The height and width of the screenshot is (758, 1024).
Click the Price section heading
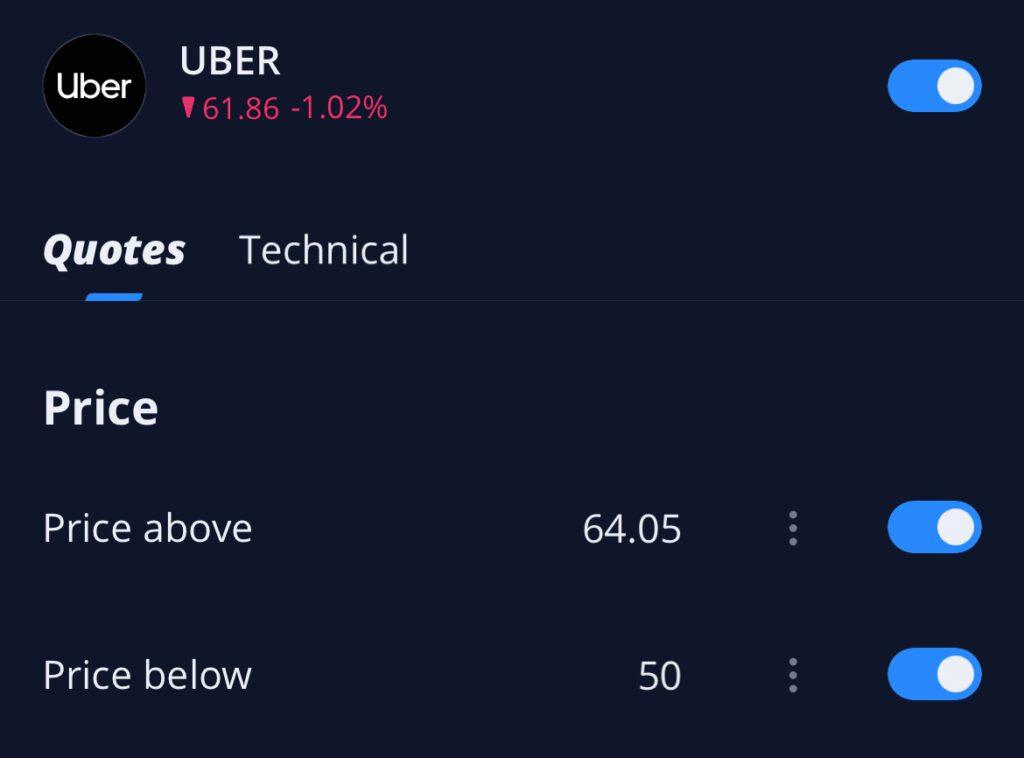tap(101, 408)
